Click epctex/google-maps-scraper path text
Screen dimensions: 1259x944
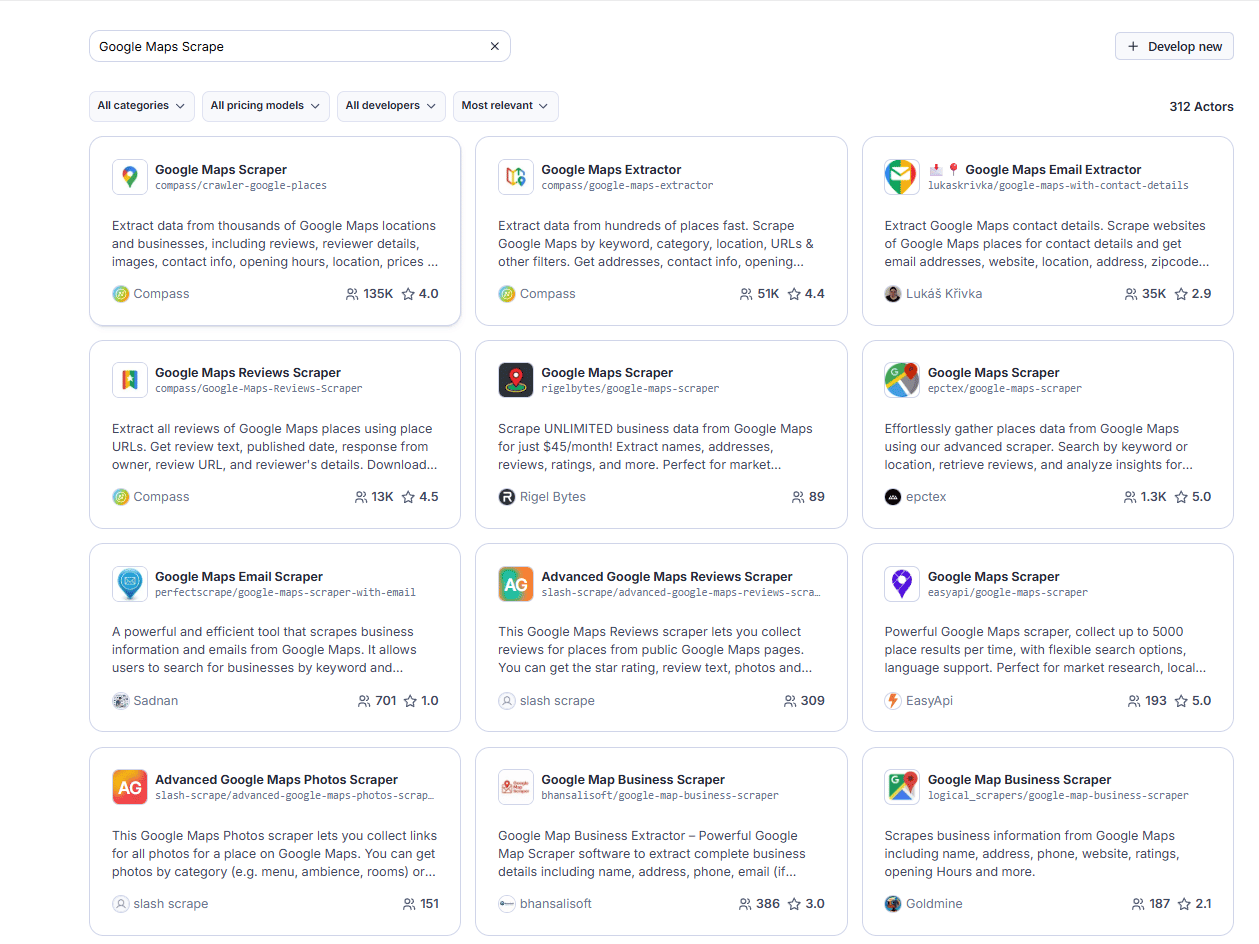pyautogui.click(x=1005, y=389)
